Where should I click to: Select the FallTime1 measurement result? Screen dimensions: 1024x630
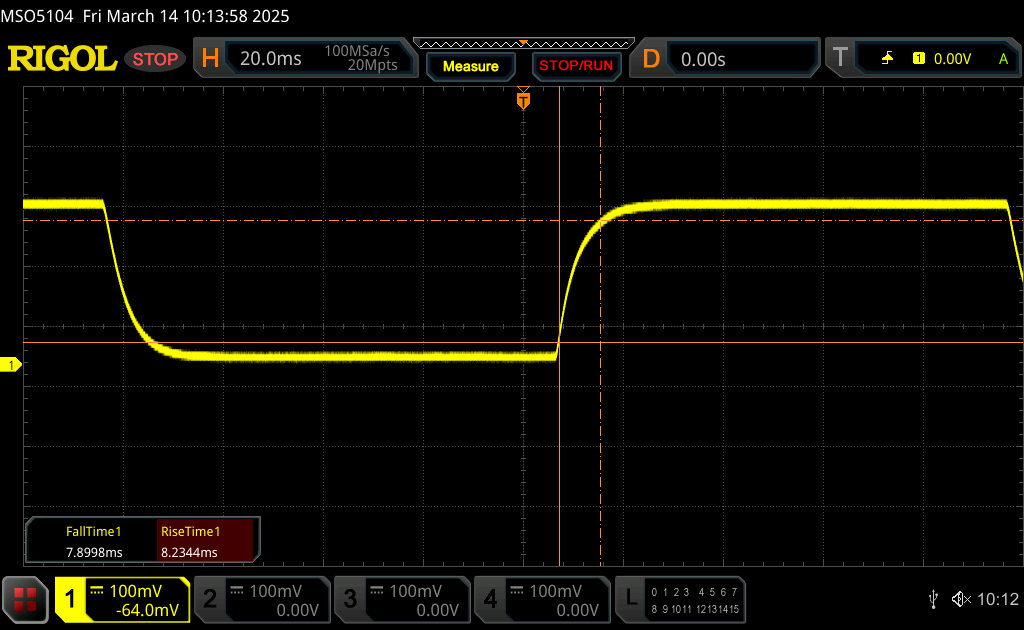pos(93,541)
